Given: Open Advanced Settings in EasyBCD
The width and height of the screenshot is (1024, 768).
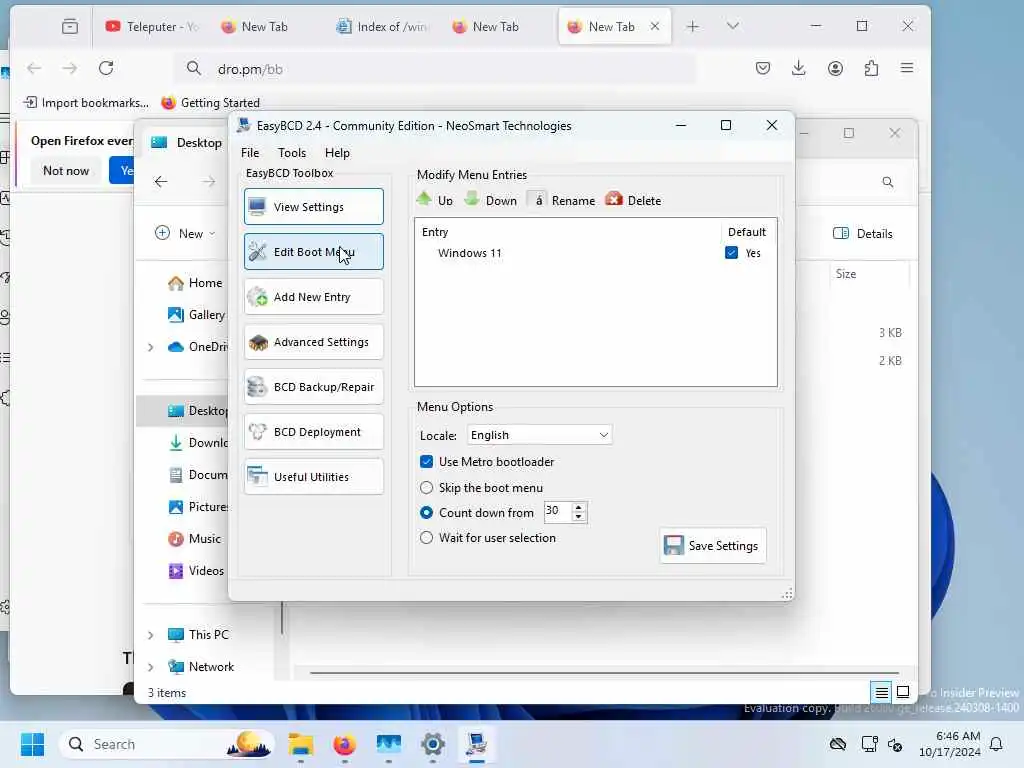Looking at the screenshot, I should tap(313, 342).
